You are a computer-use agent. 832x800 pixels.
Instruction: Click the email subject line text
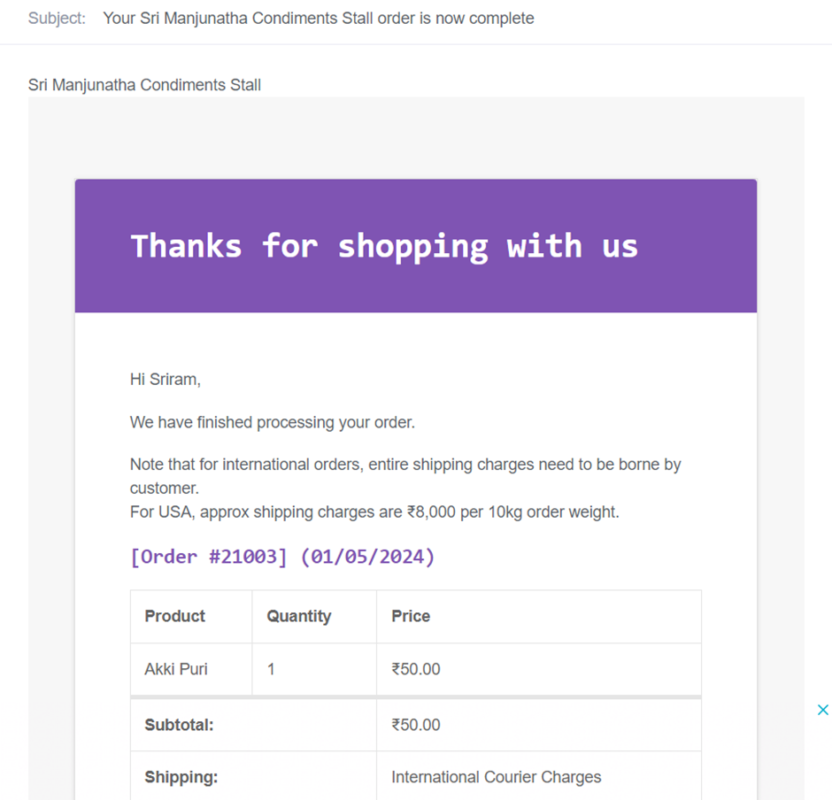coord(318,19)
